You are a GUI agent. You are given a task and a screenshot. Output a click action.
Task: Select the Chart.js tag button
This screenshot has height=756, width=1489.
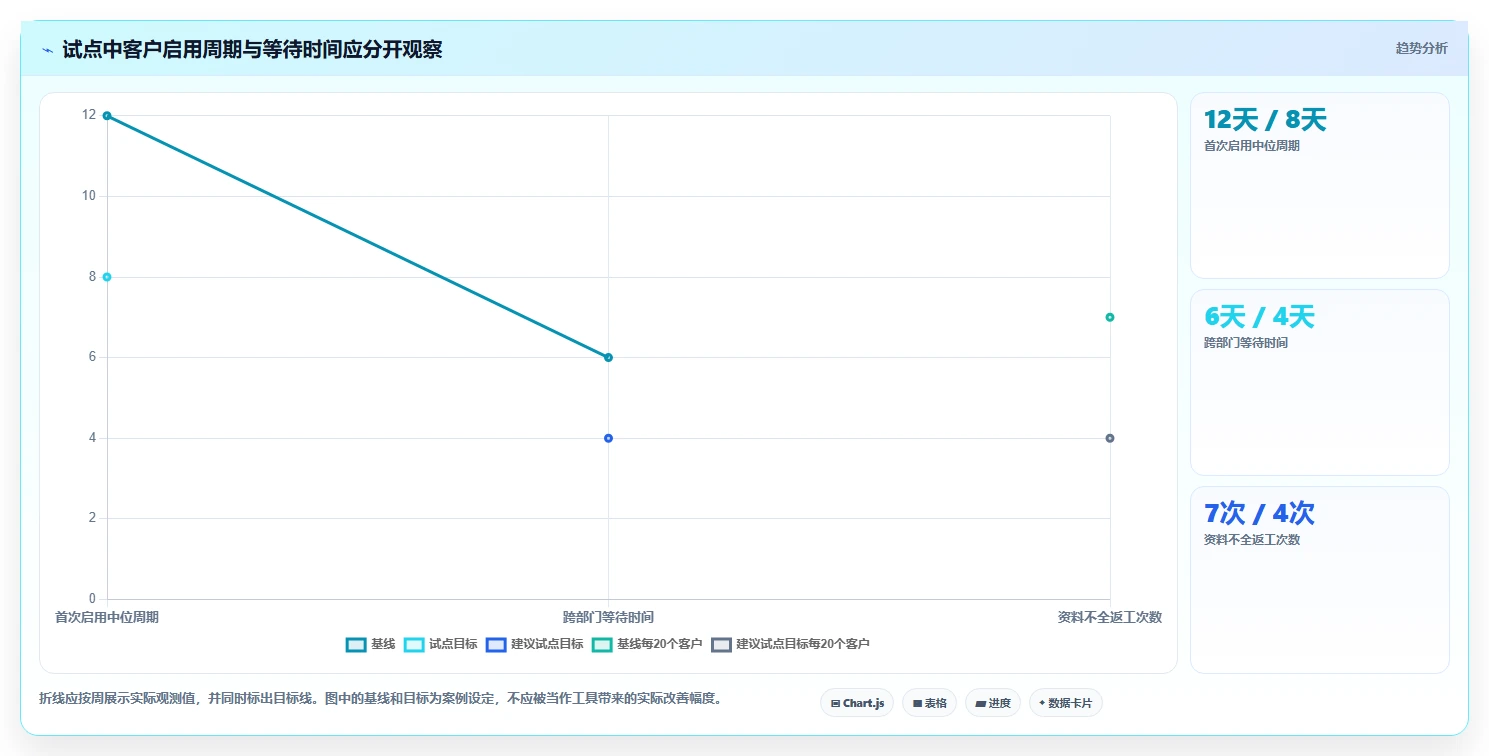857,703
